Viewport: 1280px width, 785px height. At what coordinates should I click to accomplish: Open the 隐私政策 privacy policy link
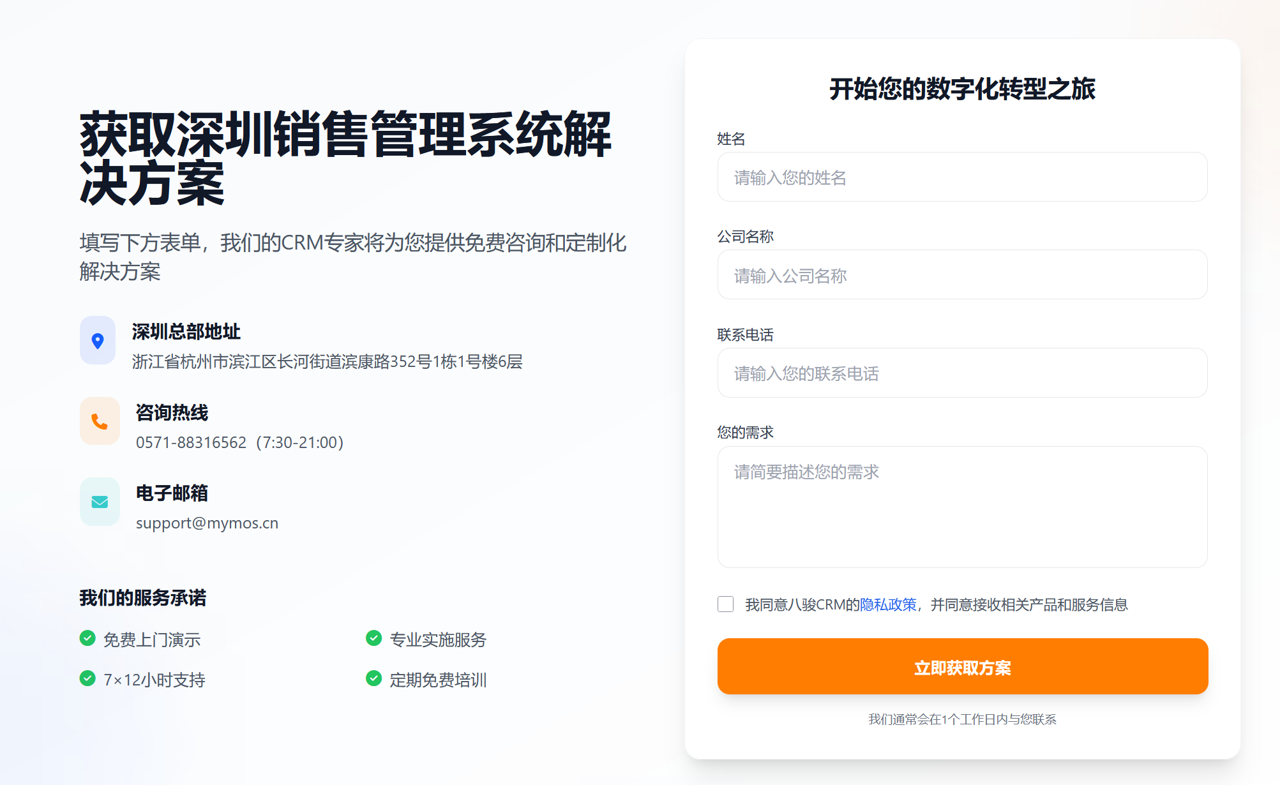point(888,604)
